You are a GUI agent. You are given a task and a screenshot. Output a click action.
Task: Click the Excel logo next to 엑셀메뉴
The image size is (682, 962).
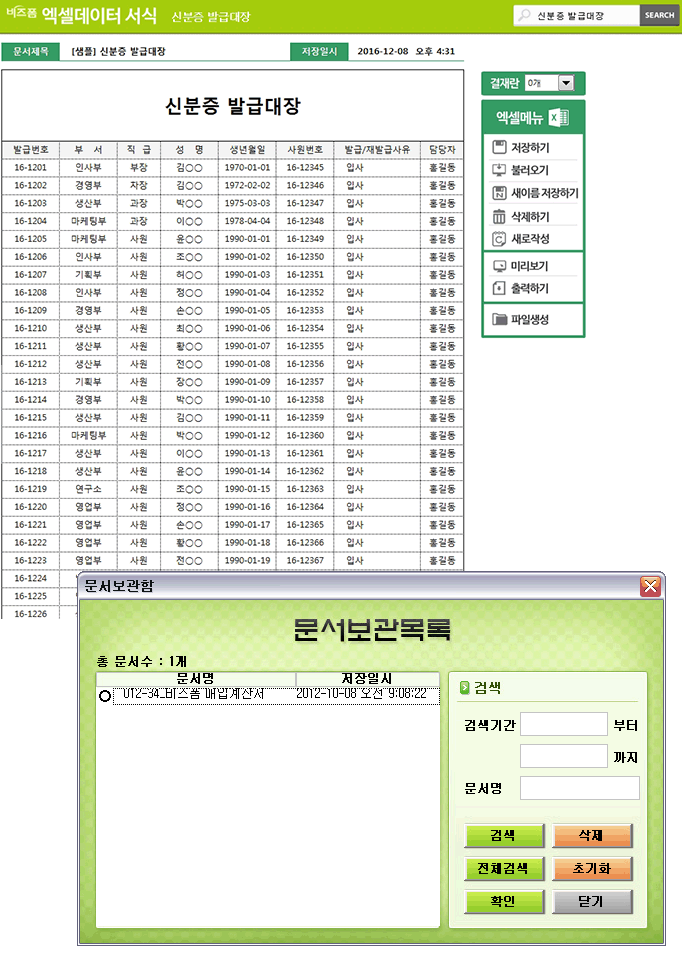point(559,117)
